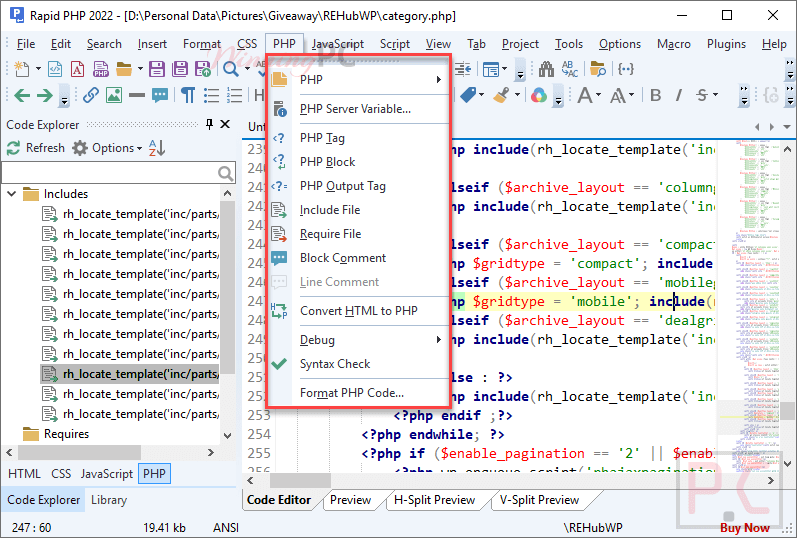Screen dimensions: 797x538
Task: Open the Code Explorer Options dropdown
Action: tap(107, 148)
